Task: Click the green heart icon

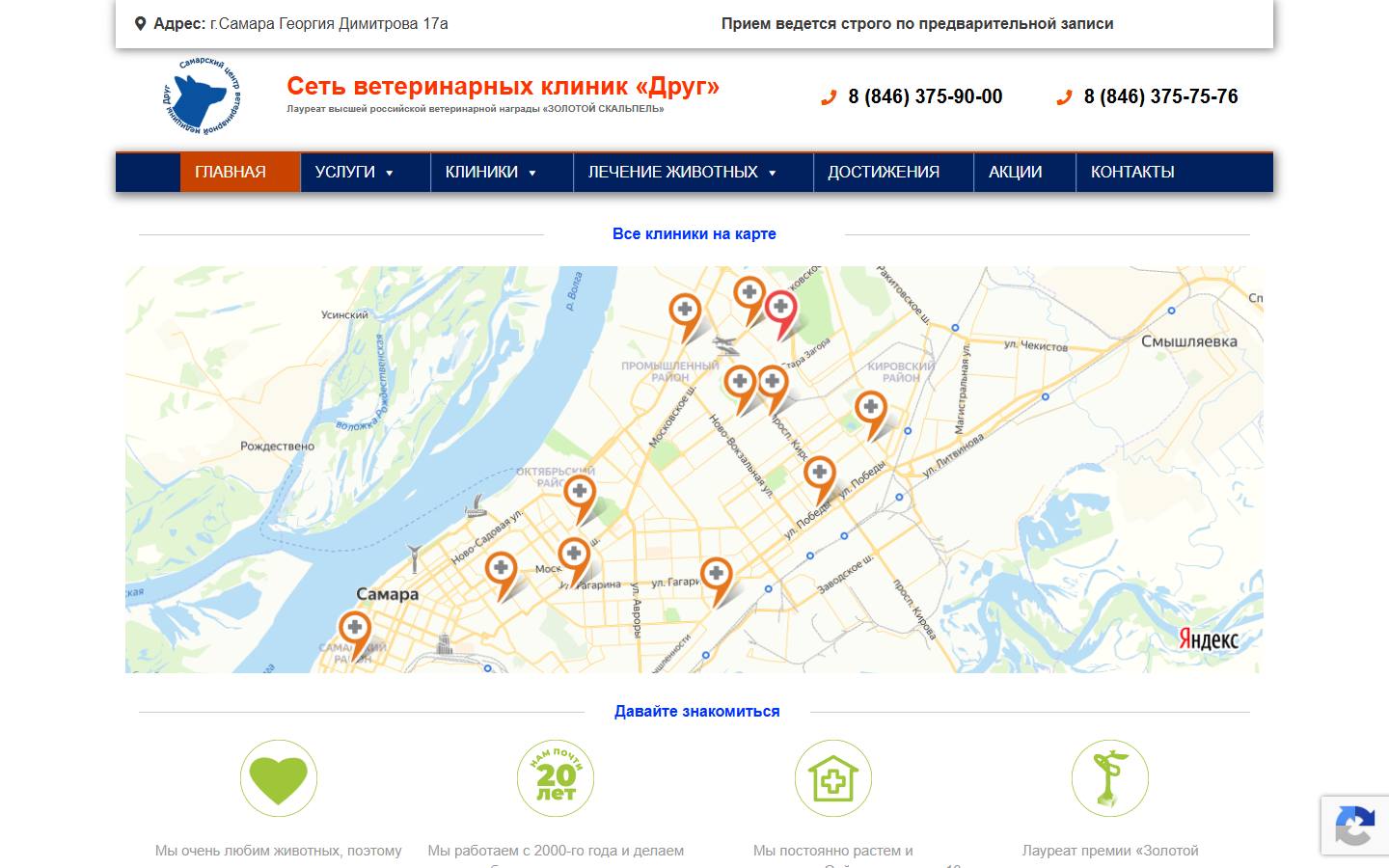Action: (x=278, y=778)
